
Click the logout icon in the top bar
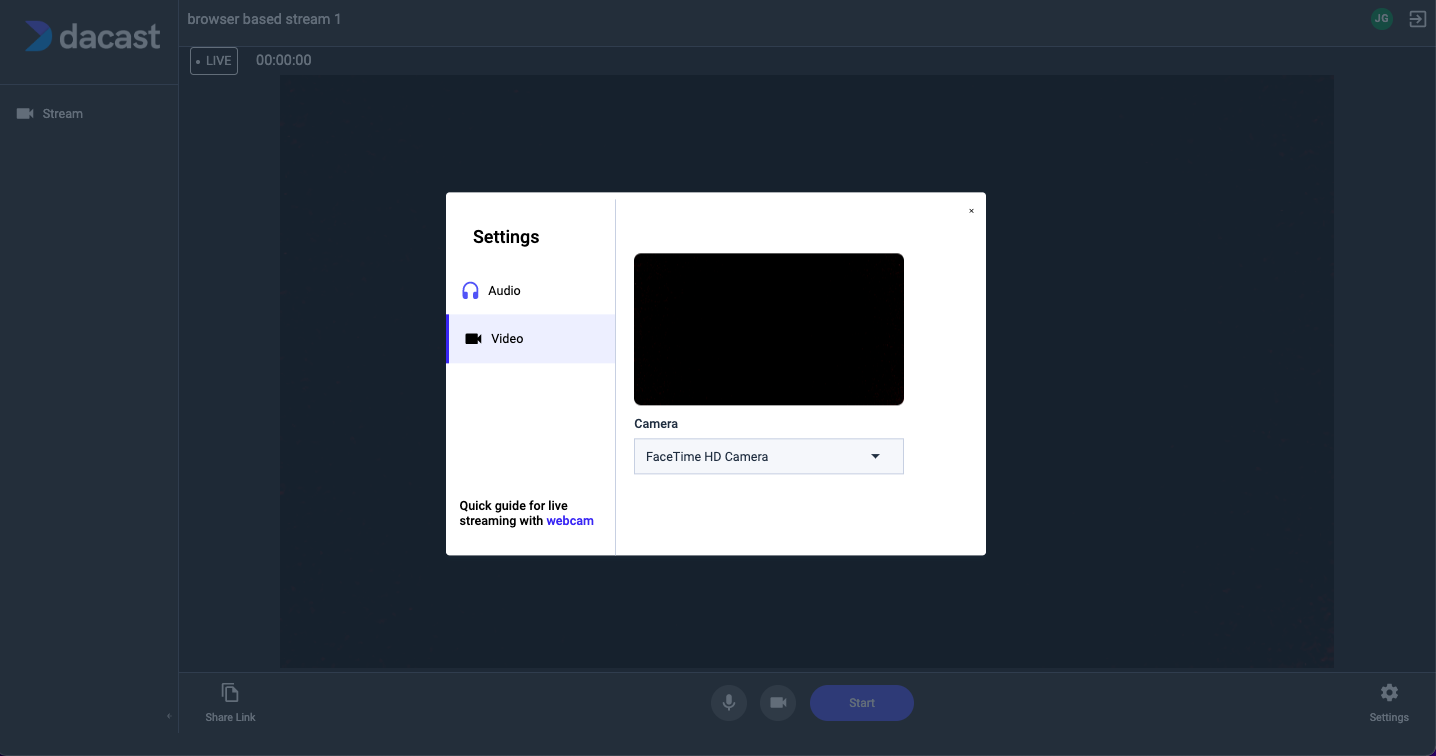tap(1417, 18)
